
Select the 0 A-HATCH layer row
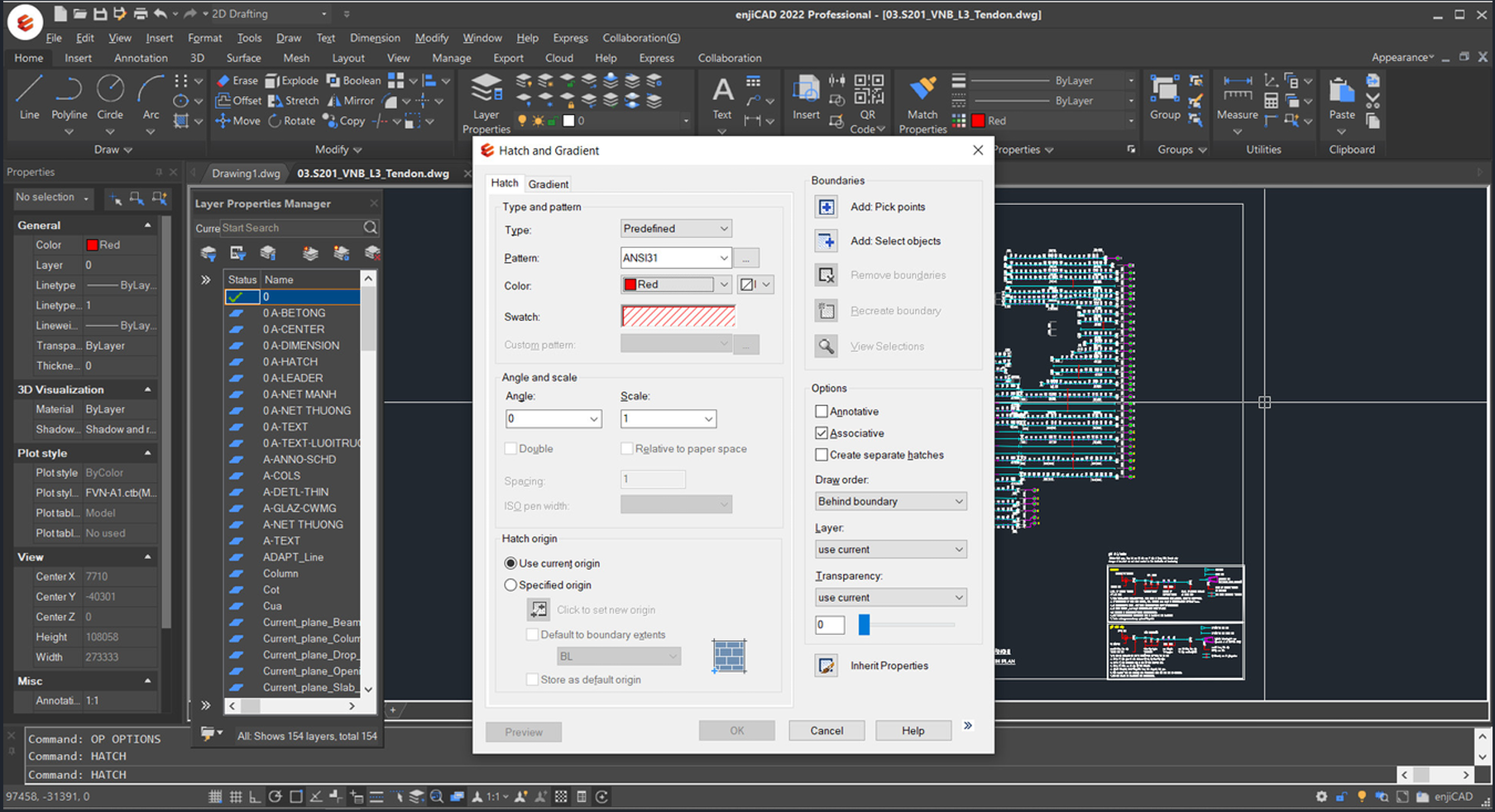(290, 362)
